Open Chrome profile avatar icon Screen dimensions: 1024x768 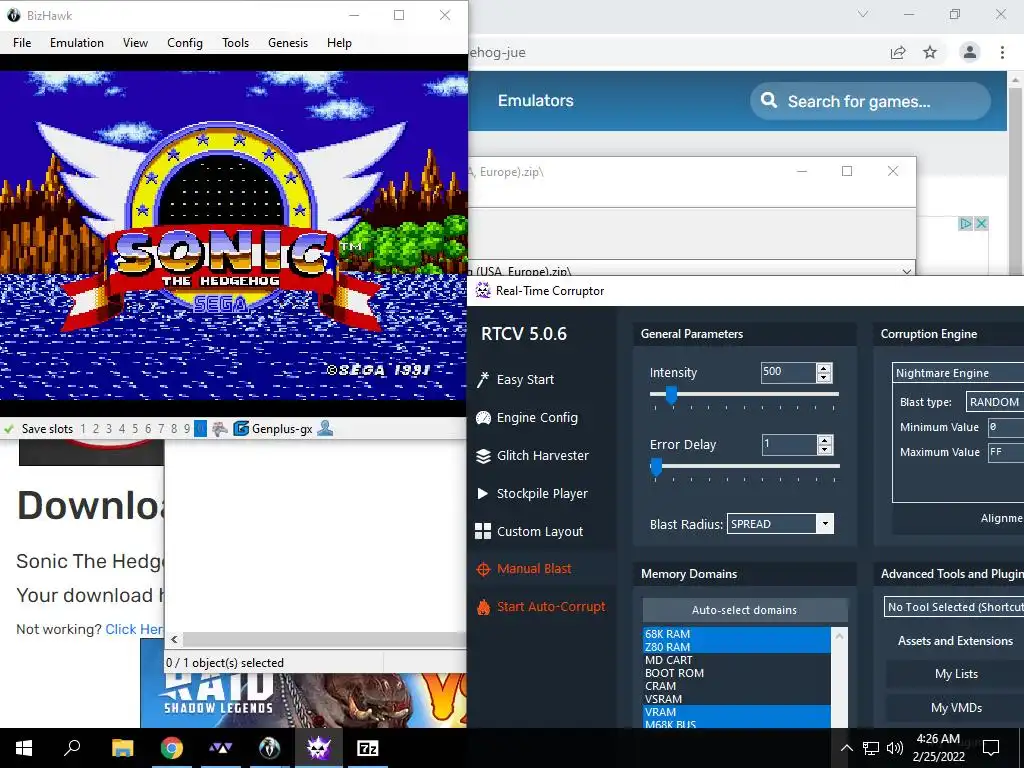(x=970, y=52)
